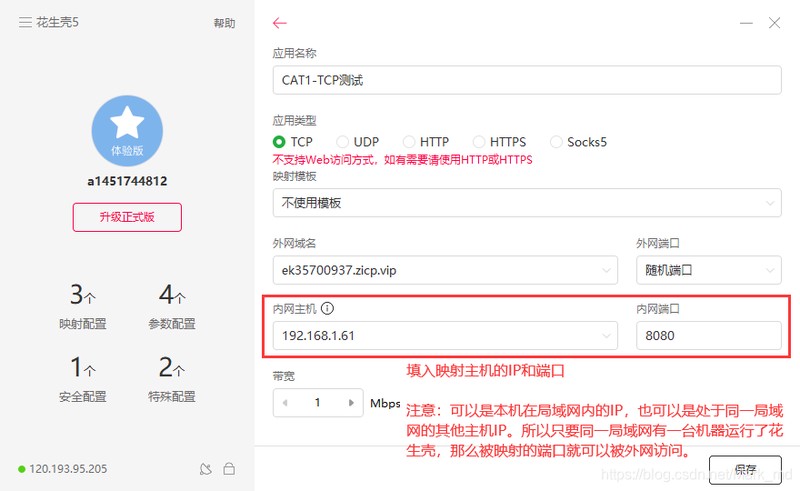
Task: Click the IP address 120.193.95.205
Action: (x=68, y=469)
